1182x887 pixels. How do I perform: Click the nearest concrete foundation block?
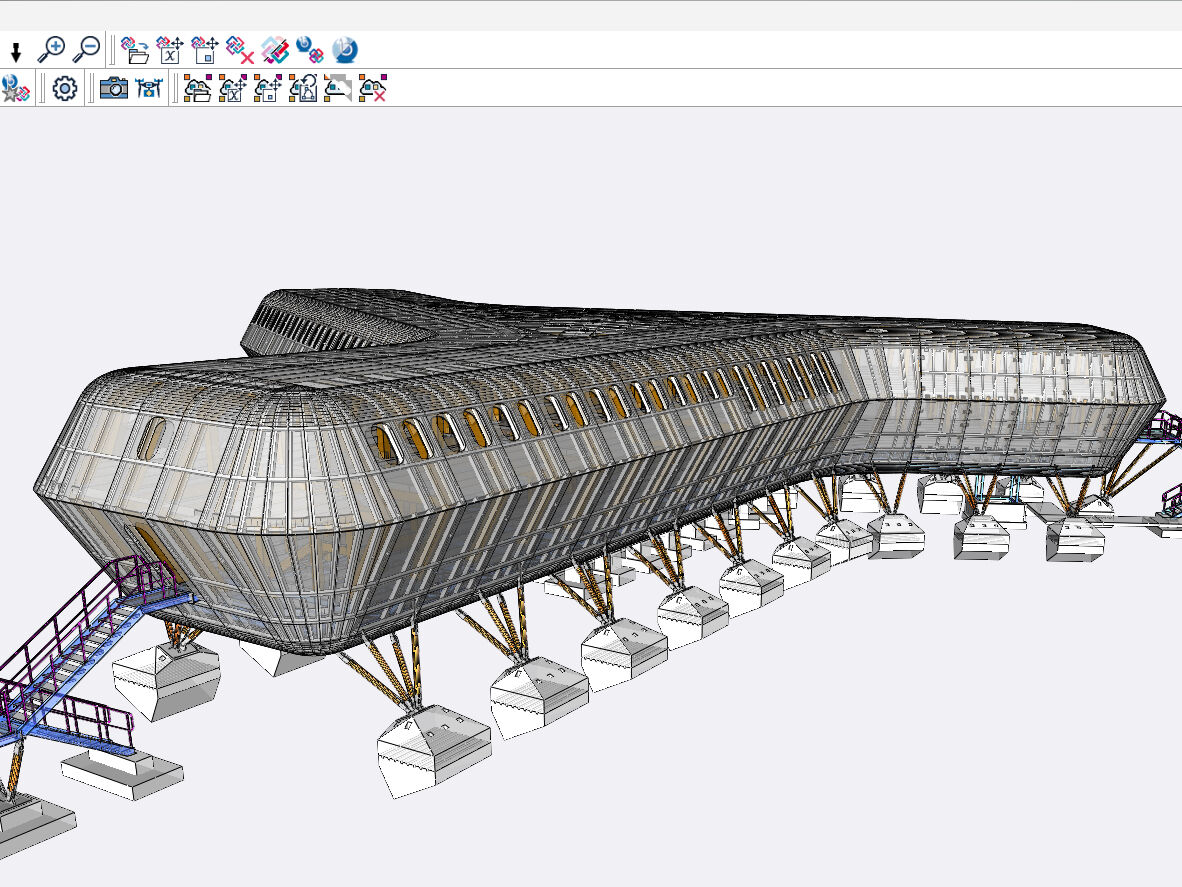pos(433,750)
